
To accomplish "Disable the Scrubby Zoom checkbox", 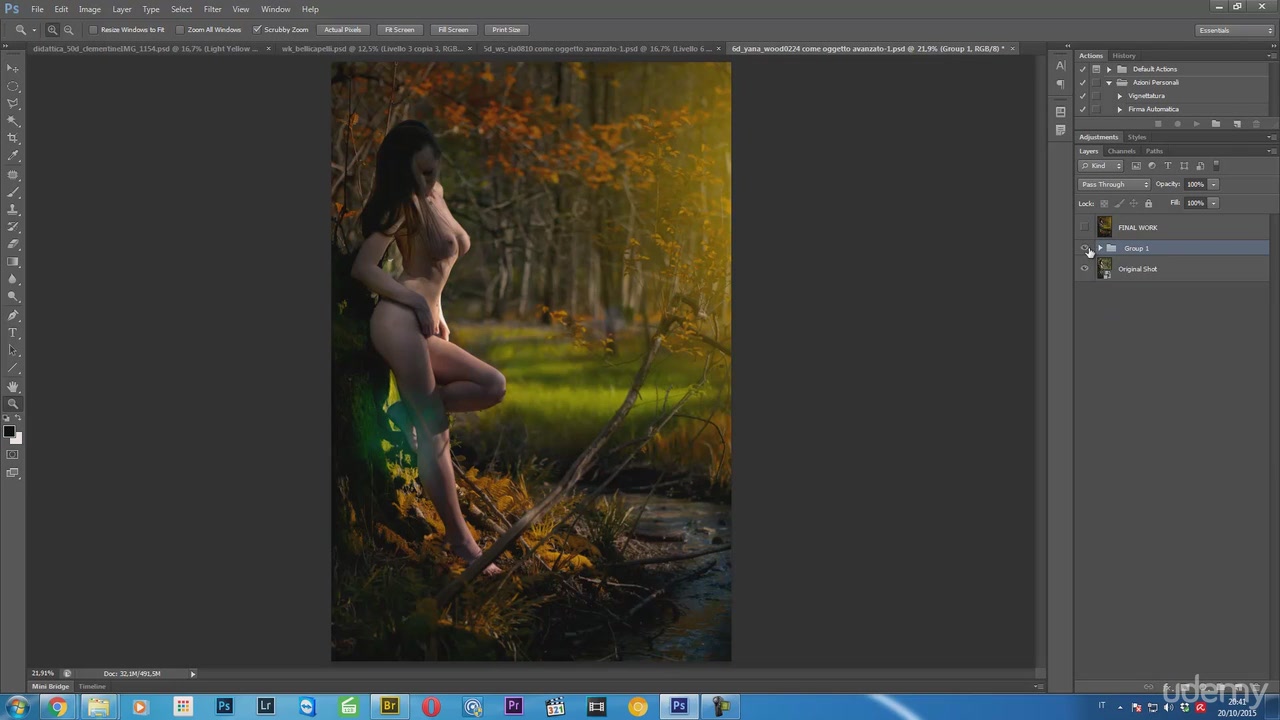I will coord(257,30).
